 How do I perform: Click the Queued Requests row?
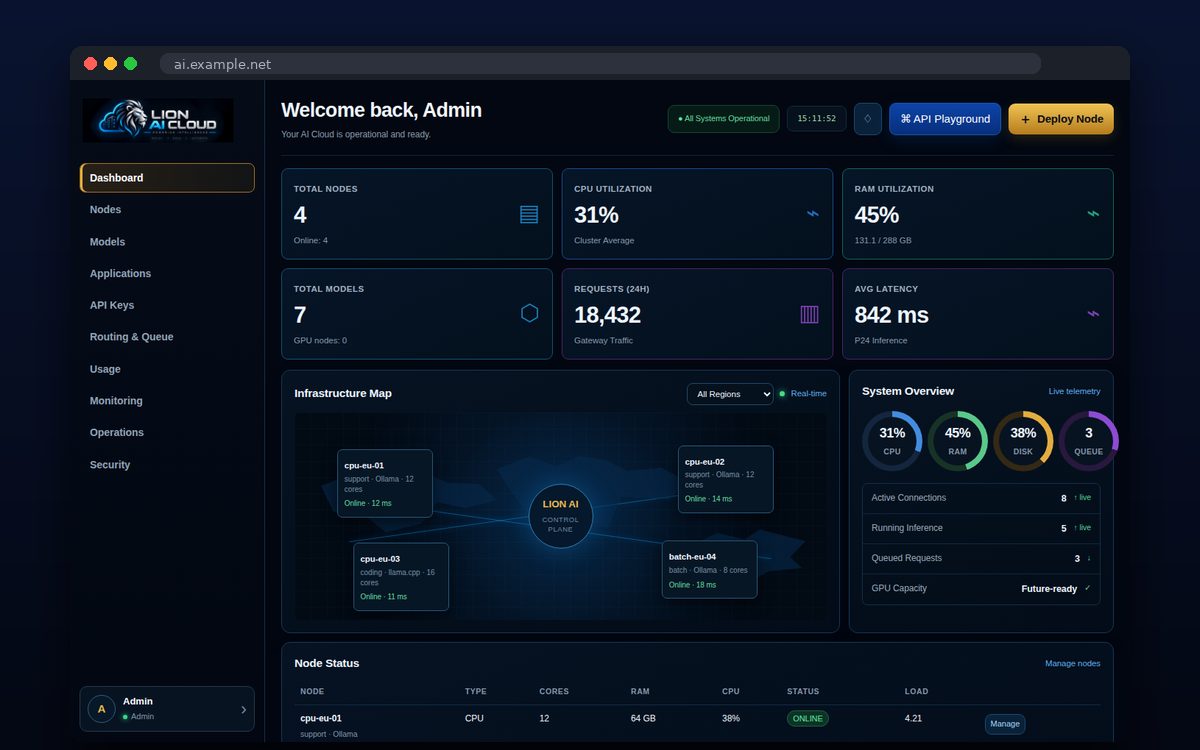[981, 558]
